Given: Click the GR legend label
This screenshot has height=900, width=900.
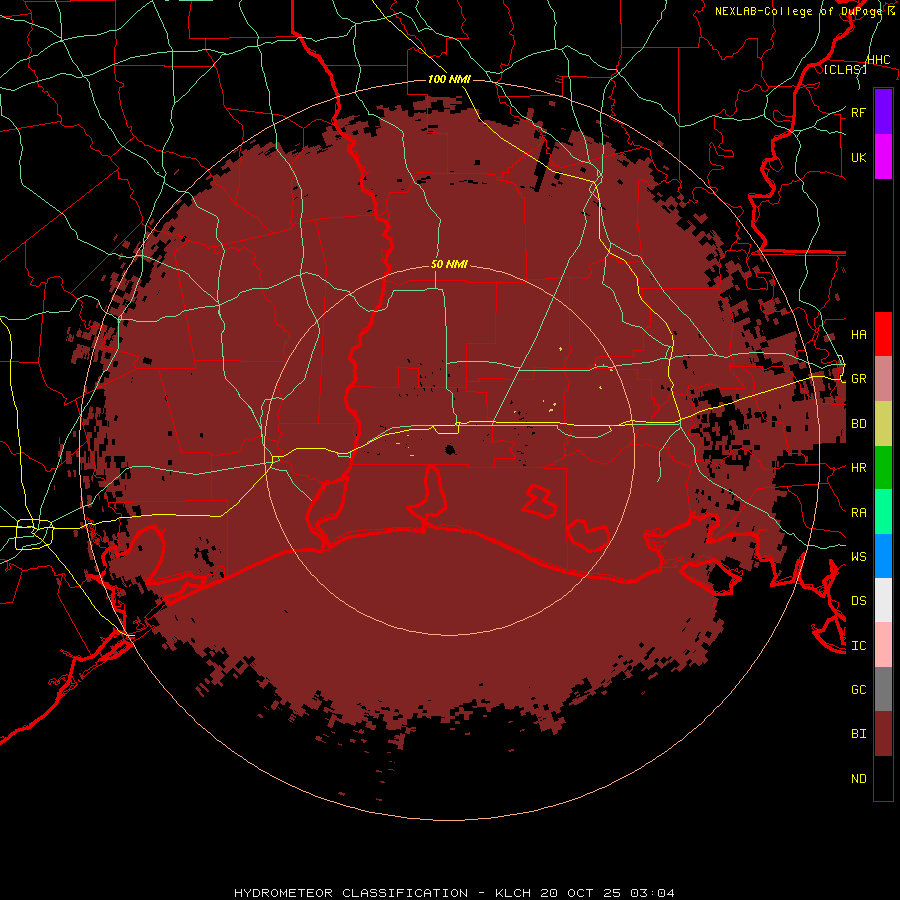Looking at the screenshot, I should pyautogui.click(x=858, y=379).
